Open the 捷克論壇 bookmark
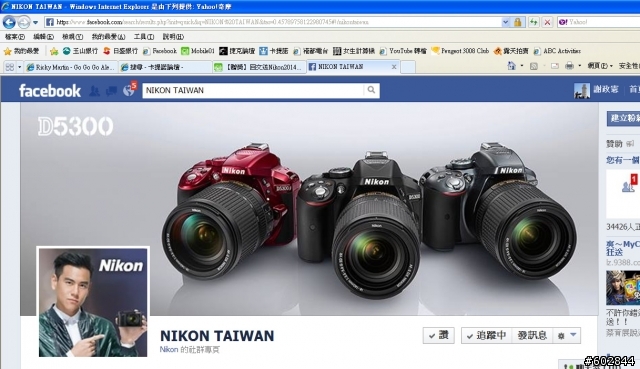The width and height of the screenshot is (640, 369). [237, 51]
